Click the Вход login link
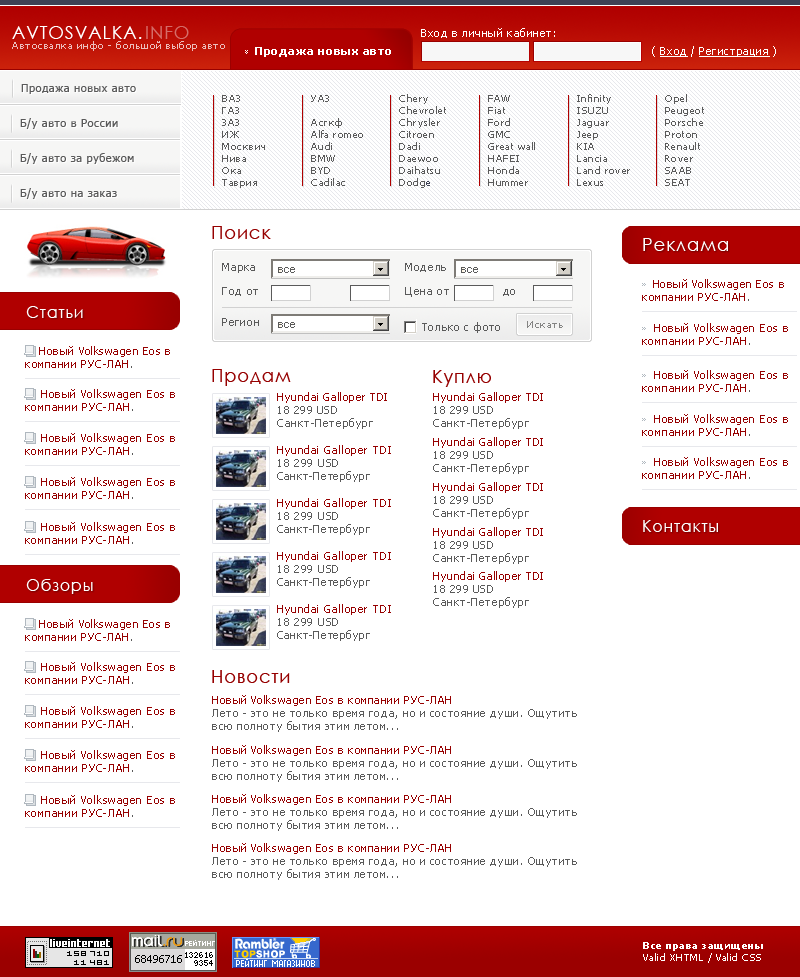The height and width of the screenshot is (977, 800). point(673,51)
